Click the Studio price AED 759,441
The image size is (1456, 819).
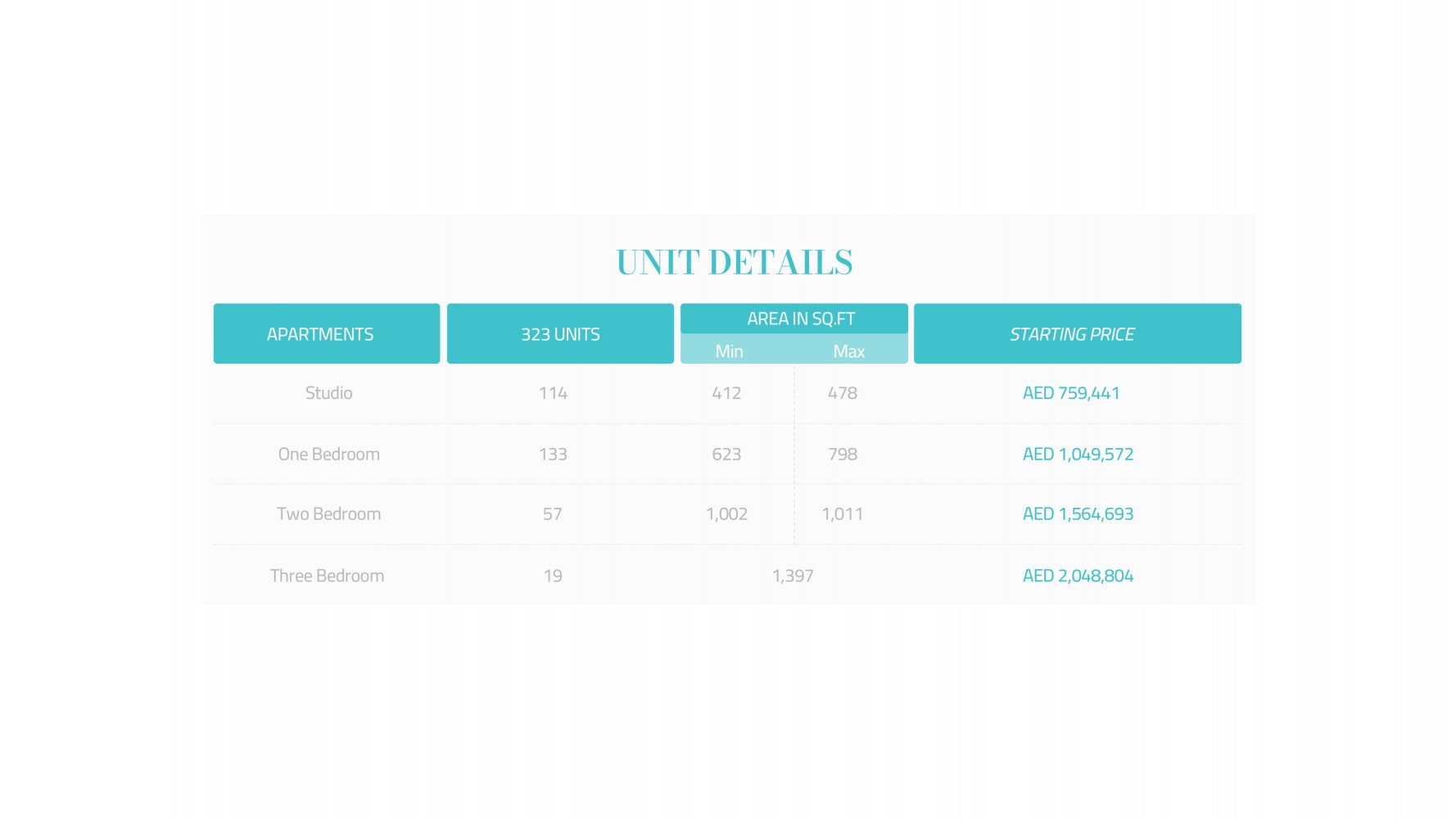click(x=1070, y=393)
